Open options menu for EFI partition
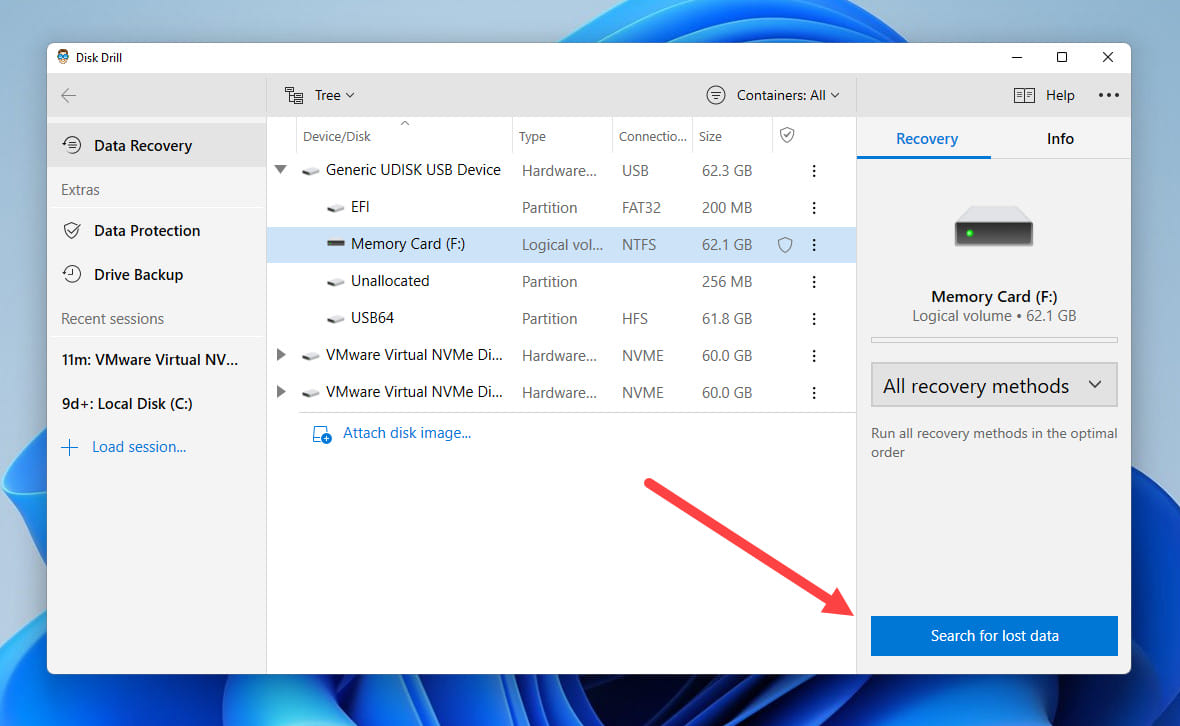Viewport: 1180px width, 726px height. click(814, 208)
